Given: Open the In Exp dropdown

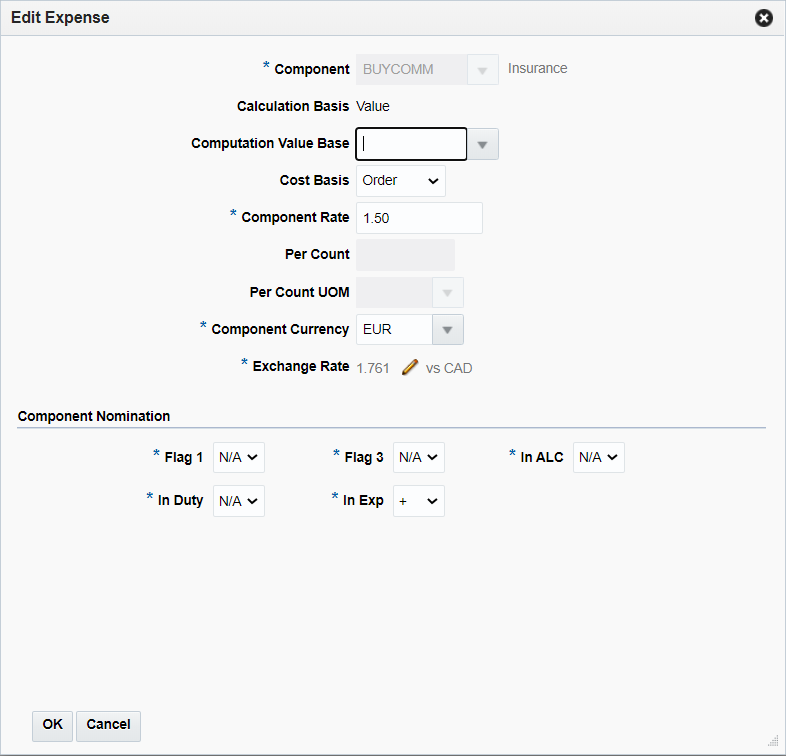Looking at the screenshot, I should point(419,501).
